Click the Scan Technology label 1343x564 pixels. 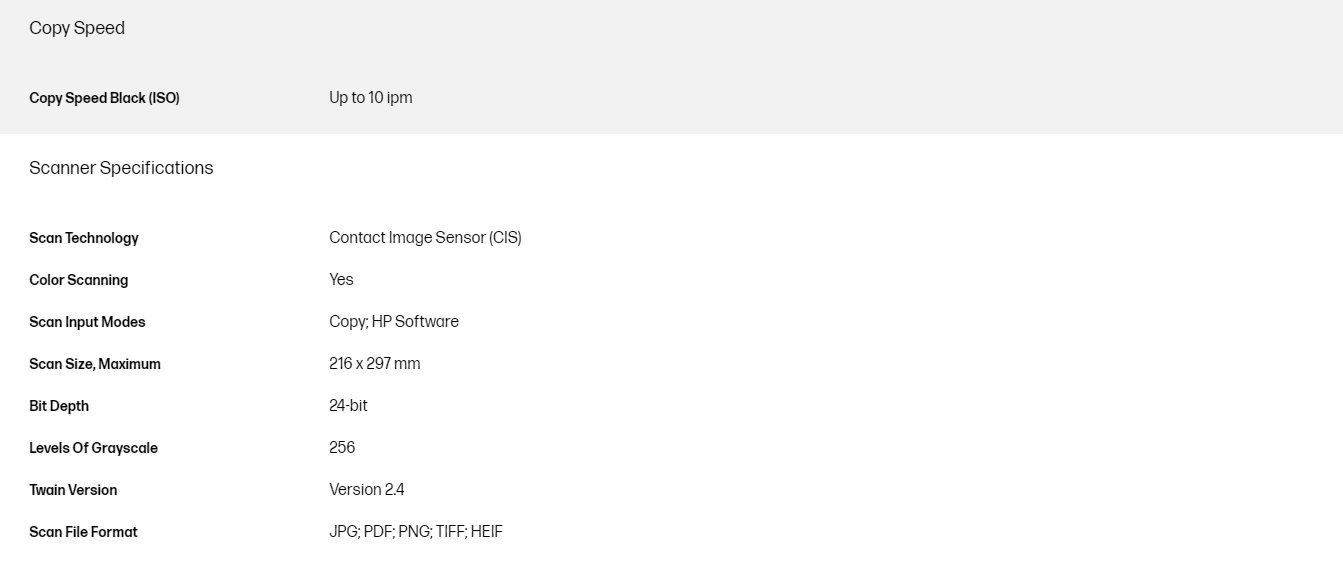(x=84, y=238)
